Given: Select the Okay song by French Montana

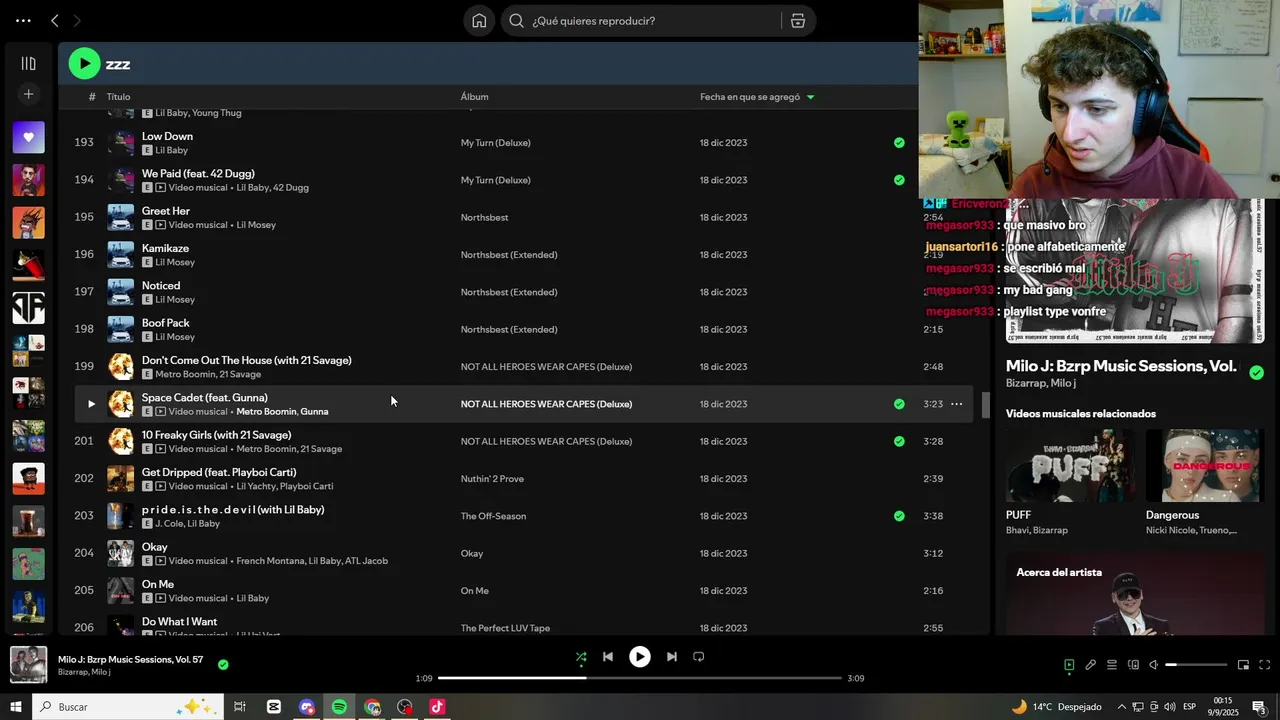Looking at the screenshot, I should (523, 553).
